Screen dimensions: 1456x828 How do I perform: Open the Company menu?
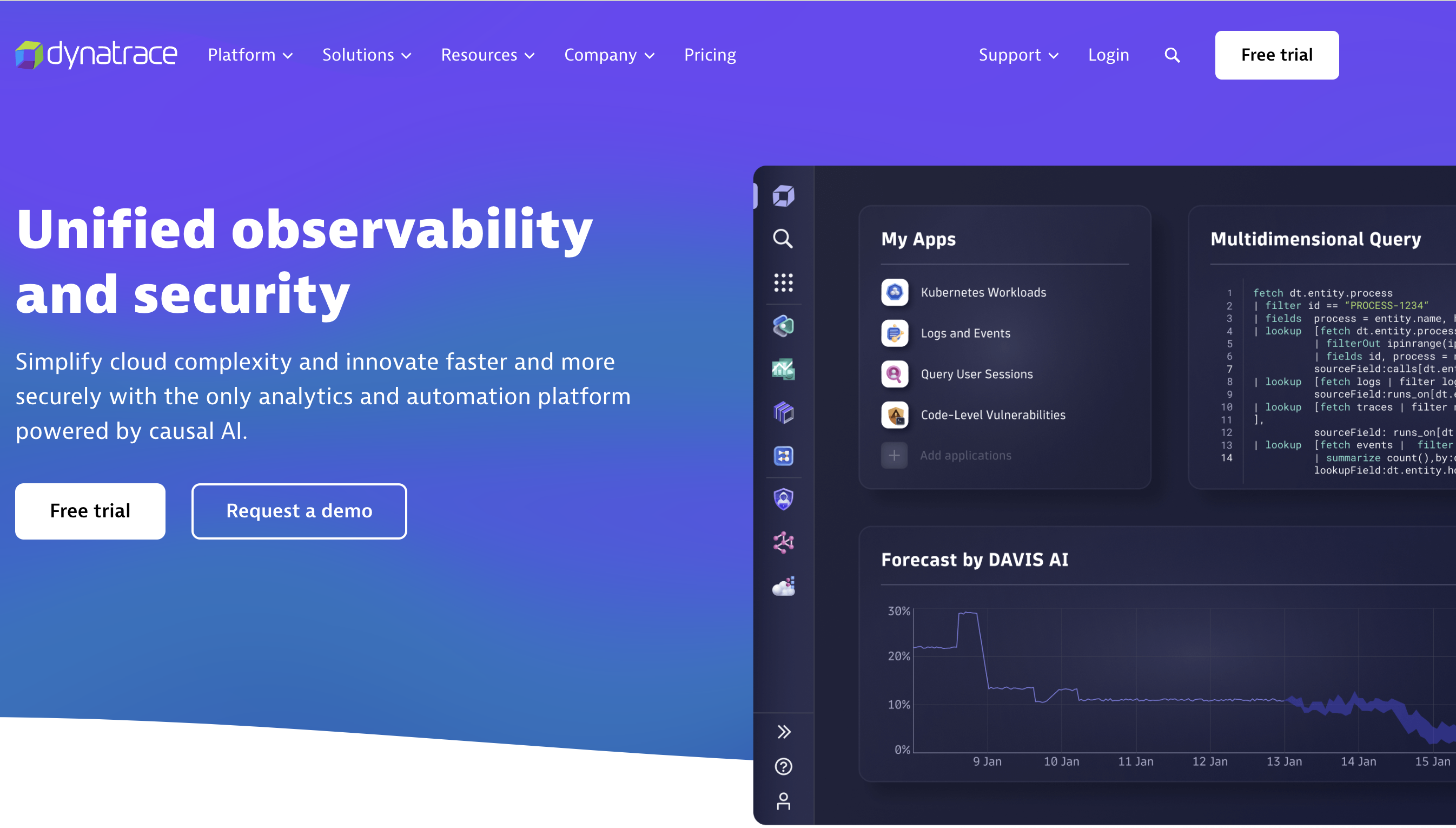[609, 55]
